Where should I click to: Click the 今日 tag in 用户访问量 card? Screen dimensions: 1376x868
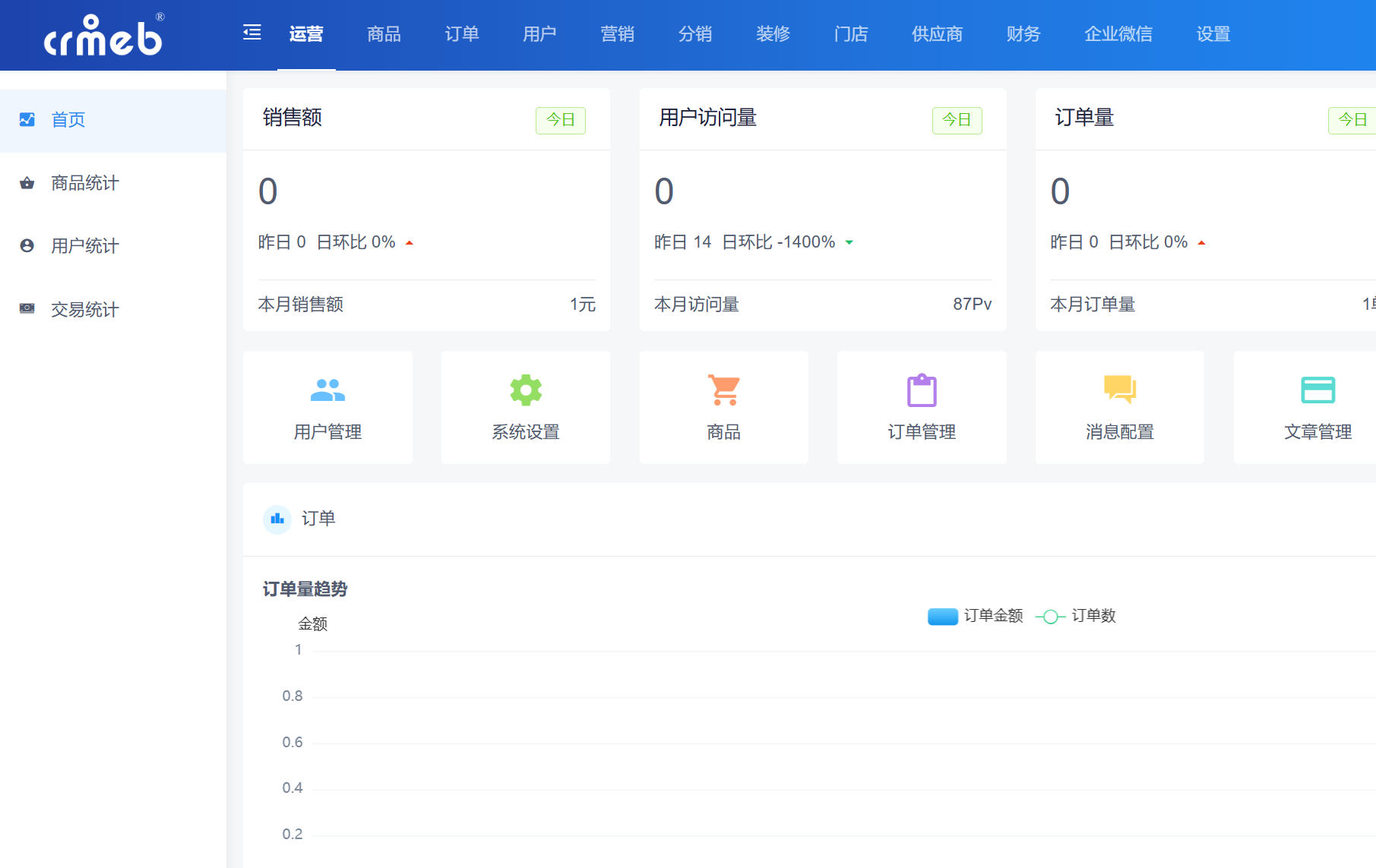coord(957,120)
